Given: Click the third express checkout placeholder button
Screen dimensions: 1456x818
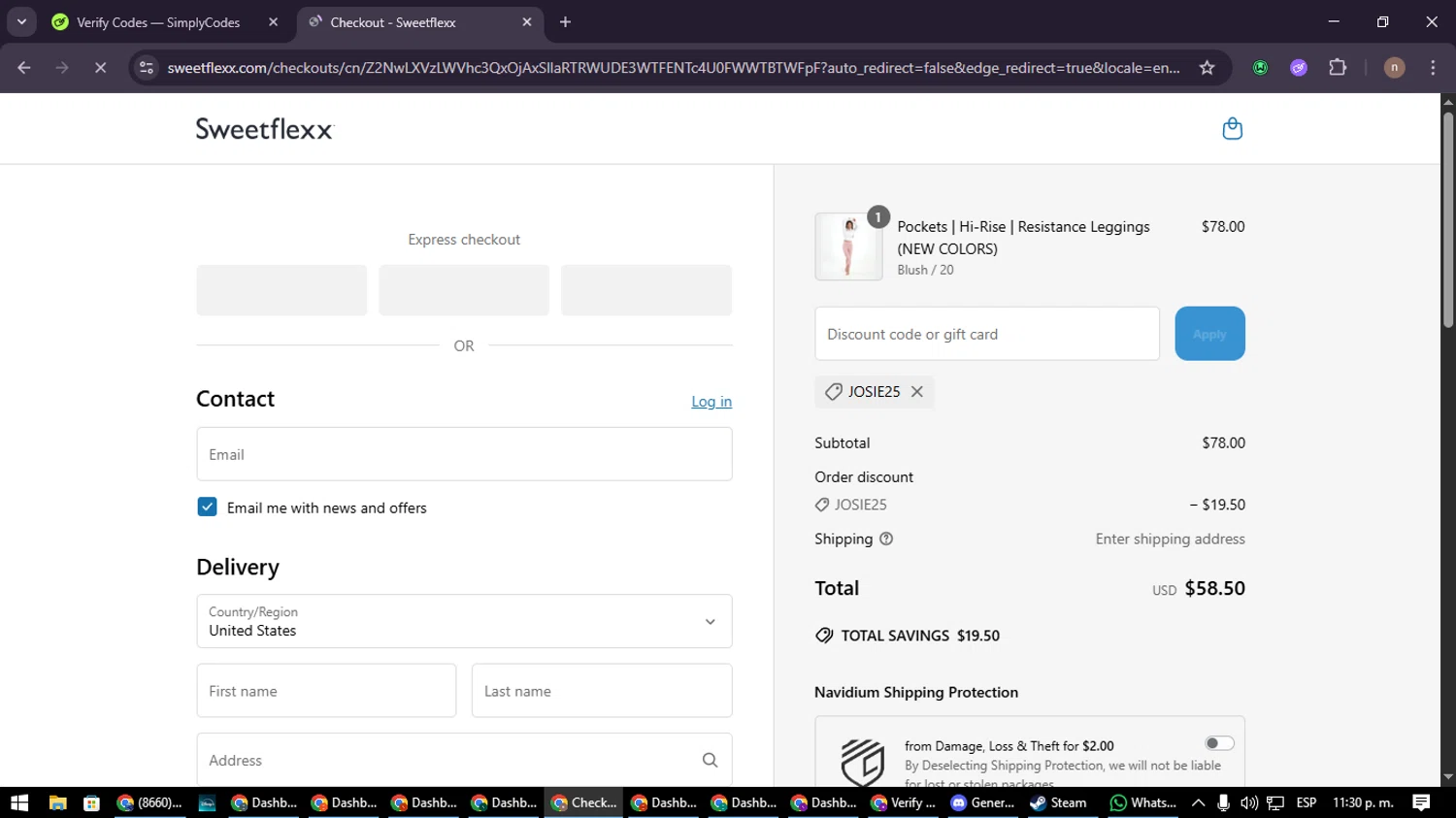Looking at the screenshot, I should tap(646, 290).
